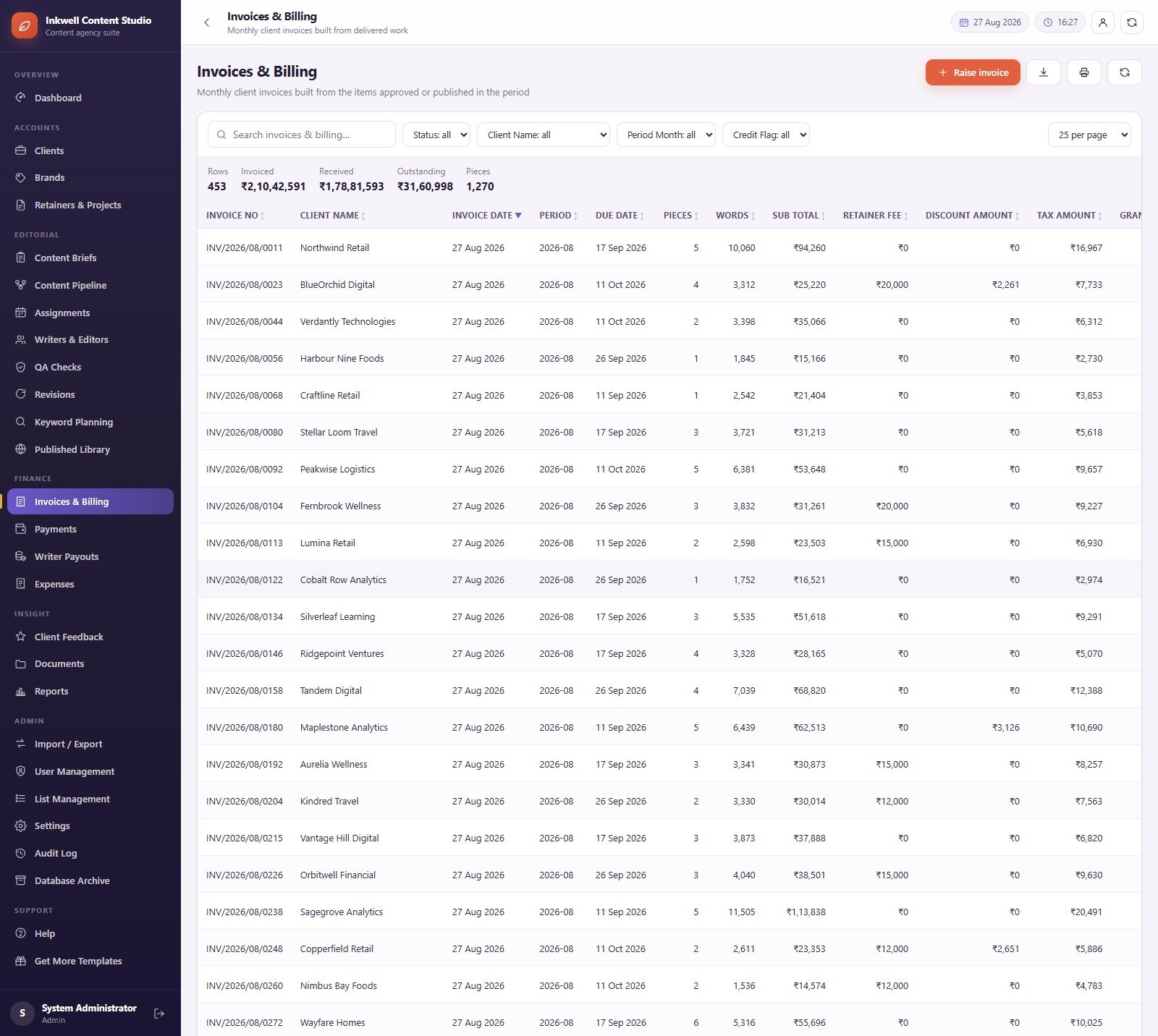Image resolution: width=1158 pixels, height=1036 pixels.
Task: Open the Period Month: all dropdown
Action: [666, 135]
